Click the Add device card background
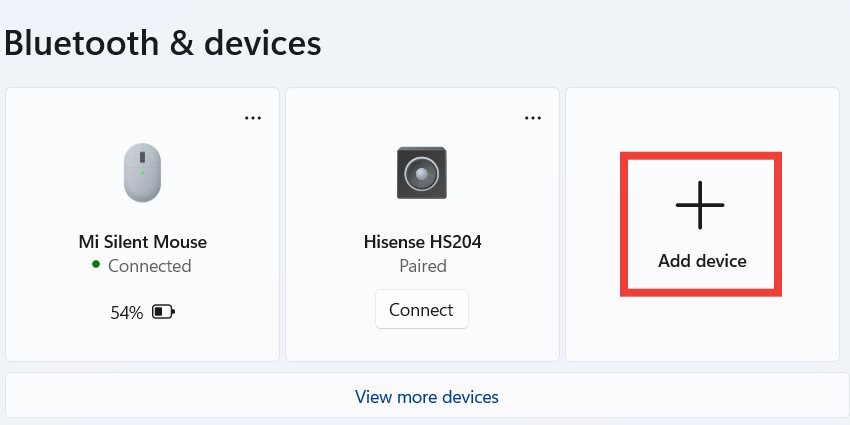 pyautogui.click(x=703, y=224)
